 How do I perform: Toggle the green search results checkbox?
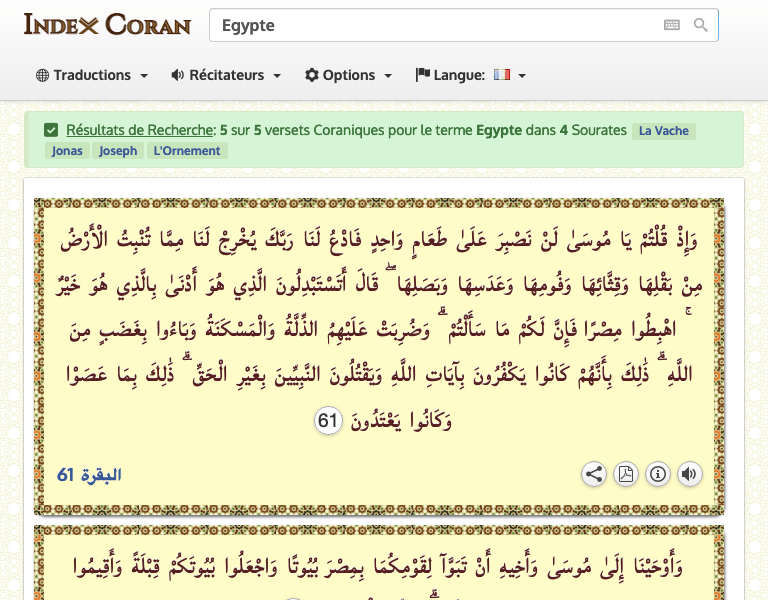tap(51, 130)
